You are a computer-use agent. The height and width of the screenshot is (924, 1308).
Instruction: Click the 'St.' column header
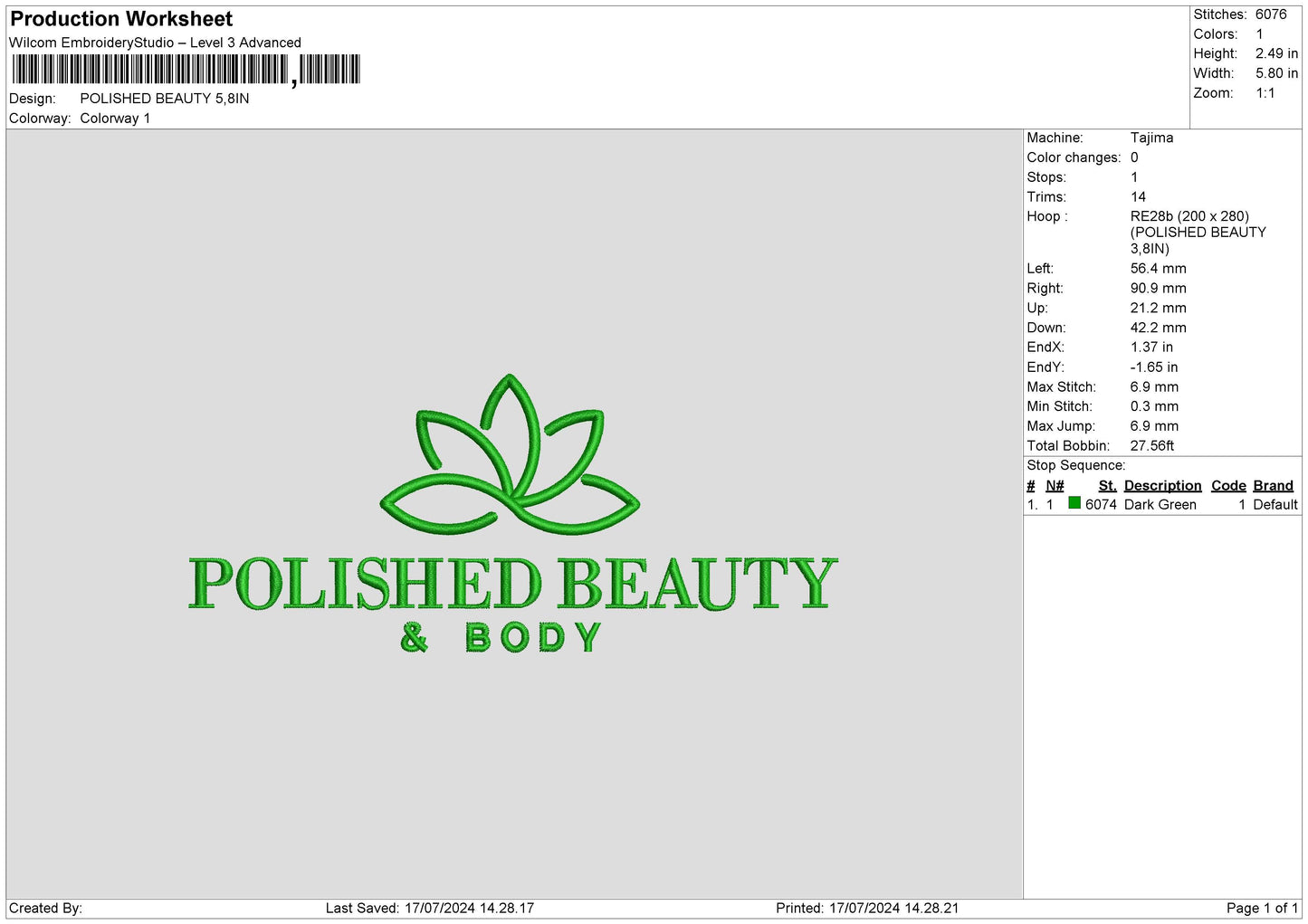pos(1107,486)
